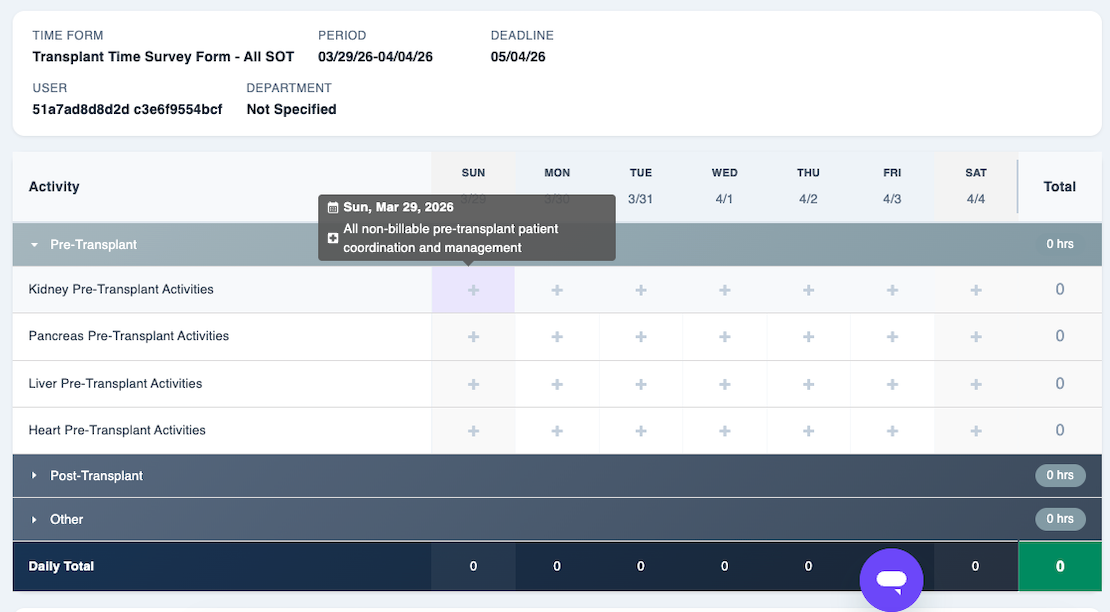The height and width of the screenshot is (612, 1110).
Task: Click the FRI 4/3 column header
Action: pyautogui.click(x=892, y=186)
